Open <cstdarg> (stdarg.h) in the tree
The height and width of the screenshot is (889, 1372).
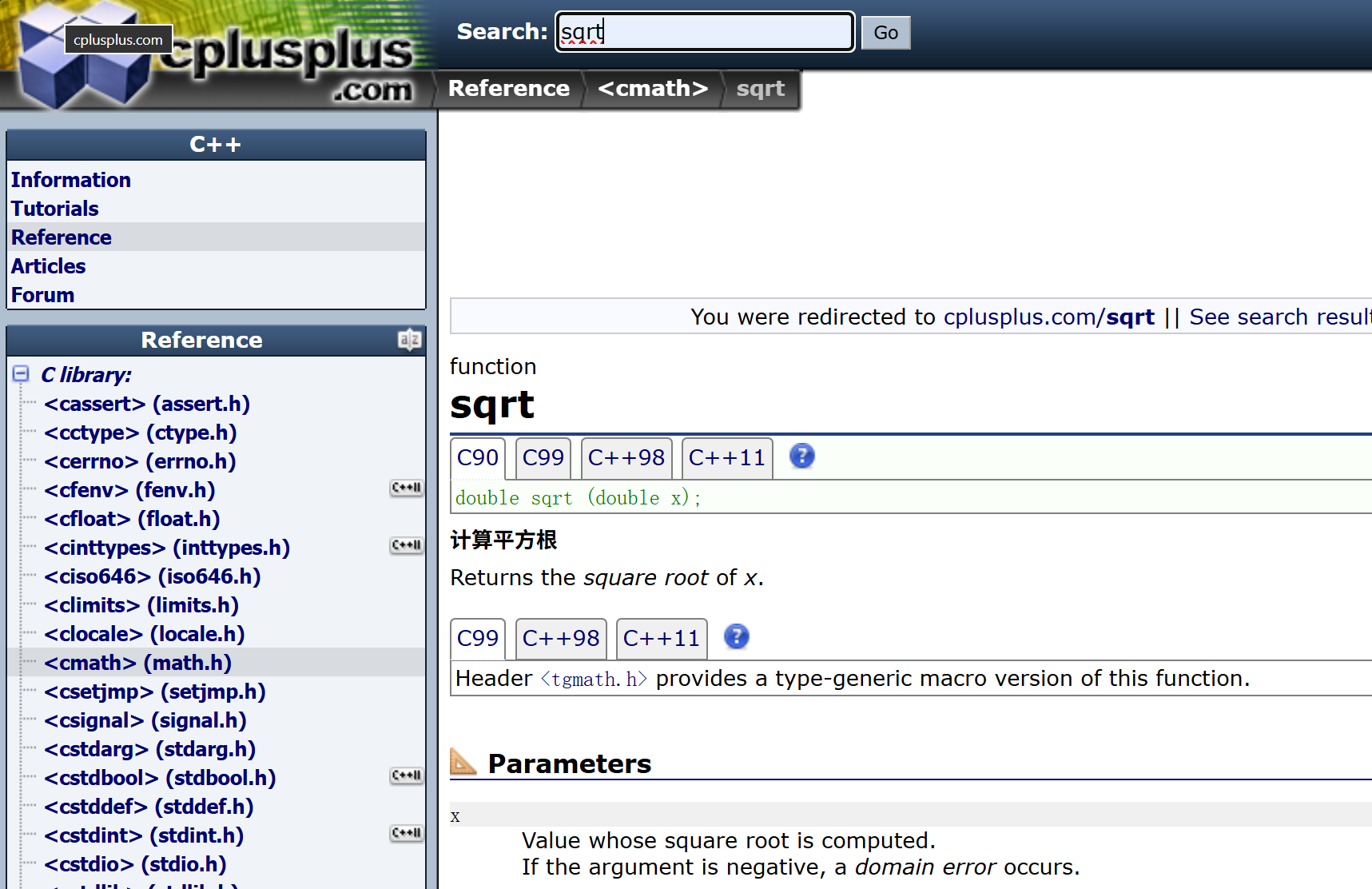pyautogui.click(x=150, y=749)
